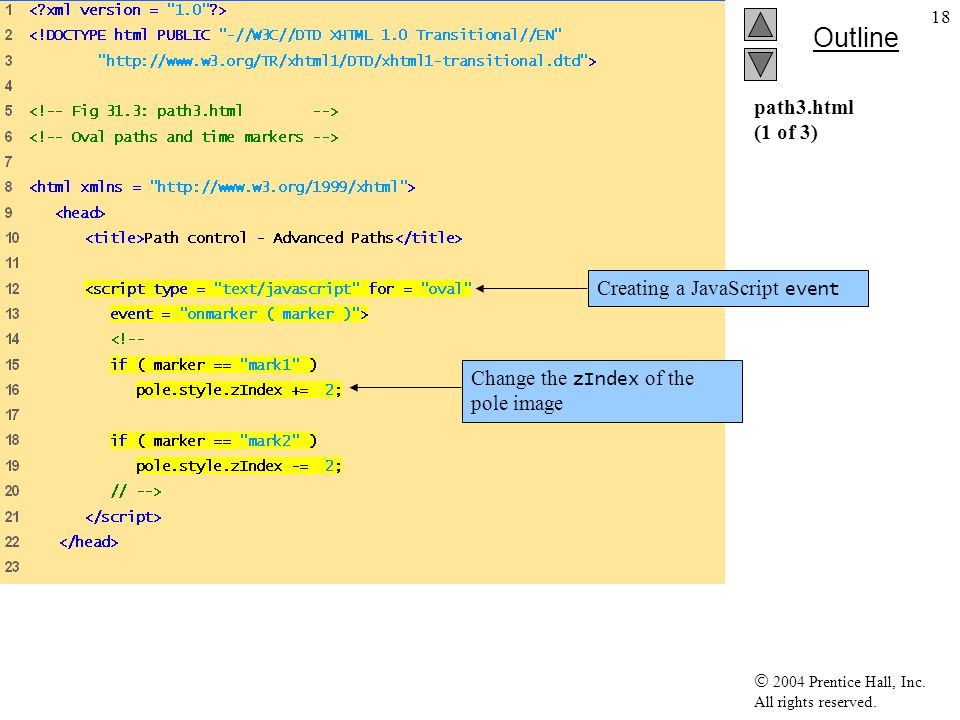
Task: Click the xml version declaration line
Action: [x=127, y=10]
